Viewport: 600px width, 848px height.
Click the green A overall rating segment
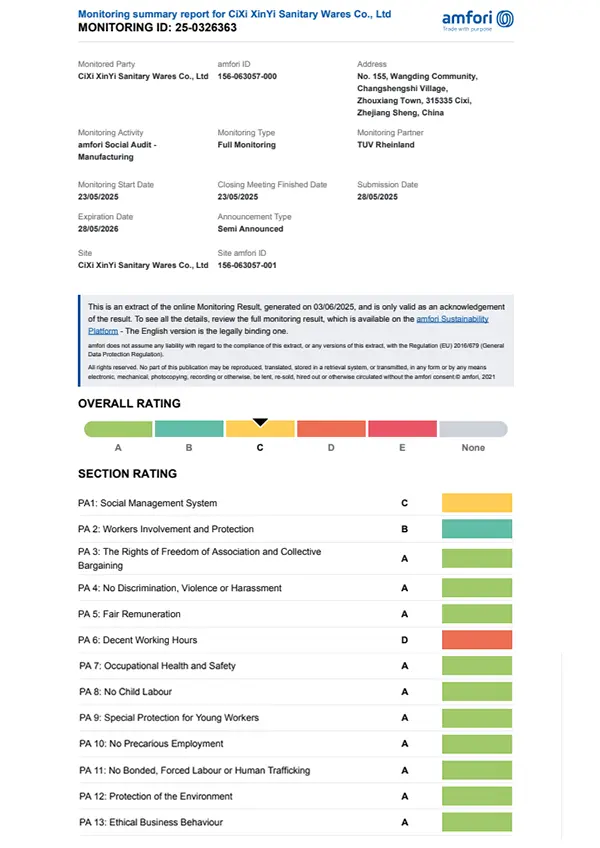(118, 429)
